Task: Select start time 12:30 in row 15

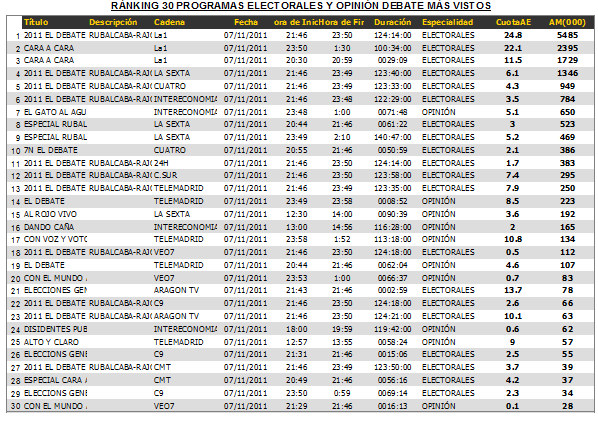Action: (297, 214)
